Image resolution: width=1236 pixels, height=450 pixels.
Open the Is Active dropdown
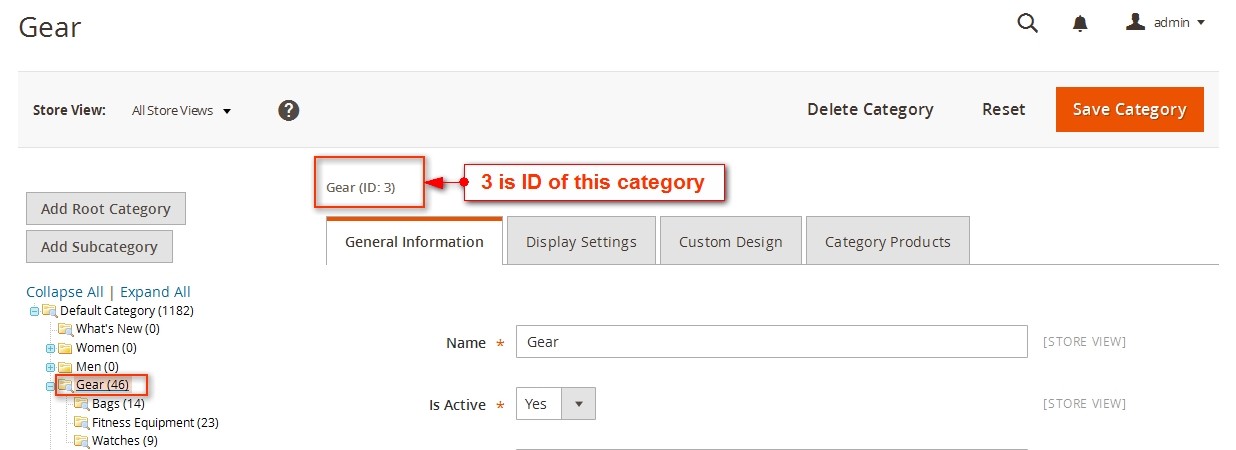(556, 404)
